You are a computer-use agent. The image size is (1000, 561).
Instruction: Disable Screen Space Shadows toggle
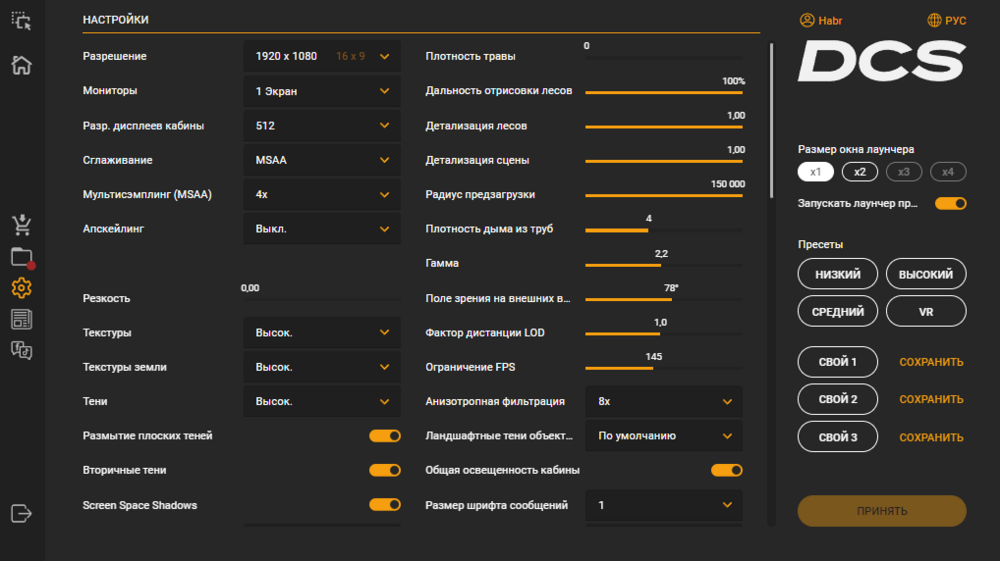(385, 505)
